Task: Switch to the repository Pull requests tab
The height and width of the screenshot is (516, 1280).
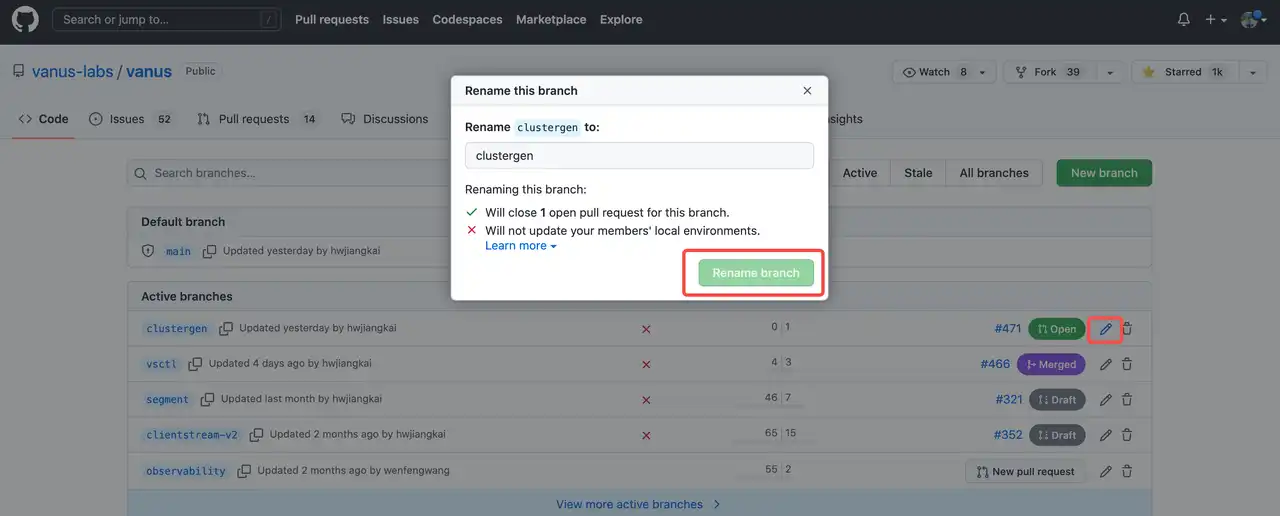Action: pyautogui.click(x=257, y=119)
